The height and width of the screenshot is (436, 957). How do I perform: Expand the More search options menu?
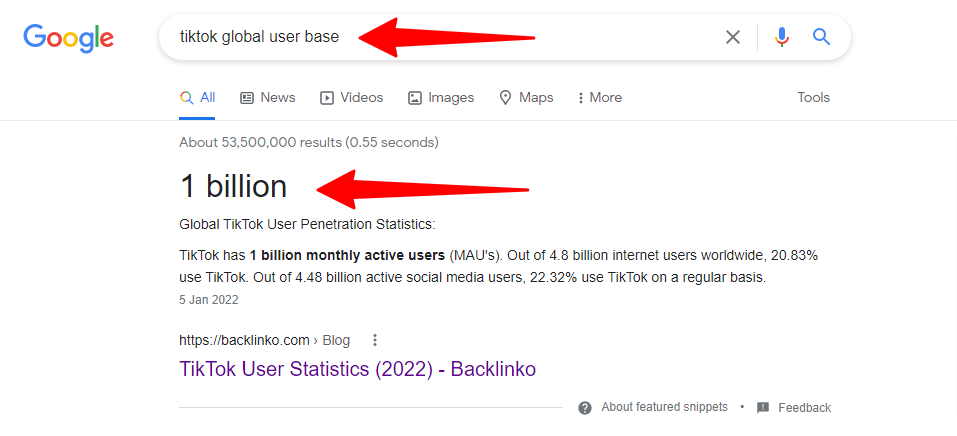(x=599, y=98)
